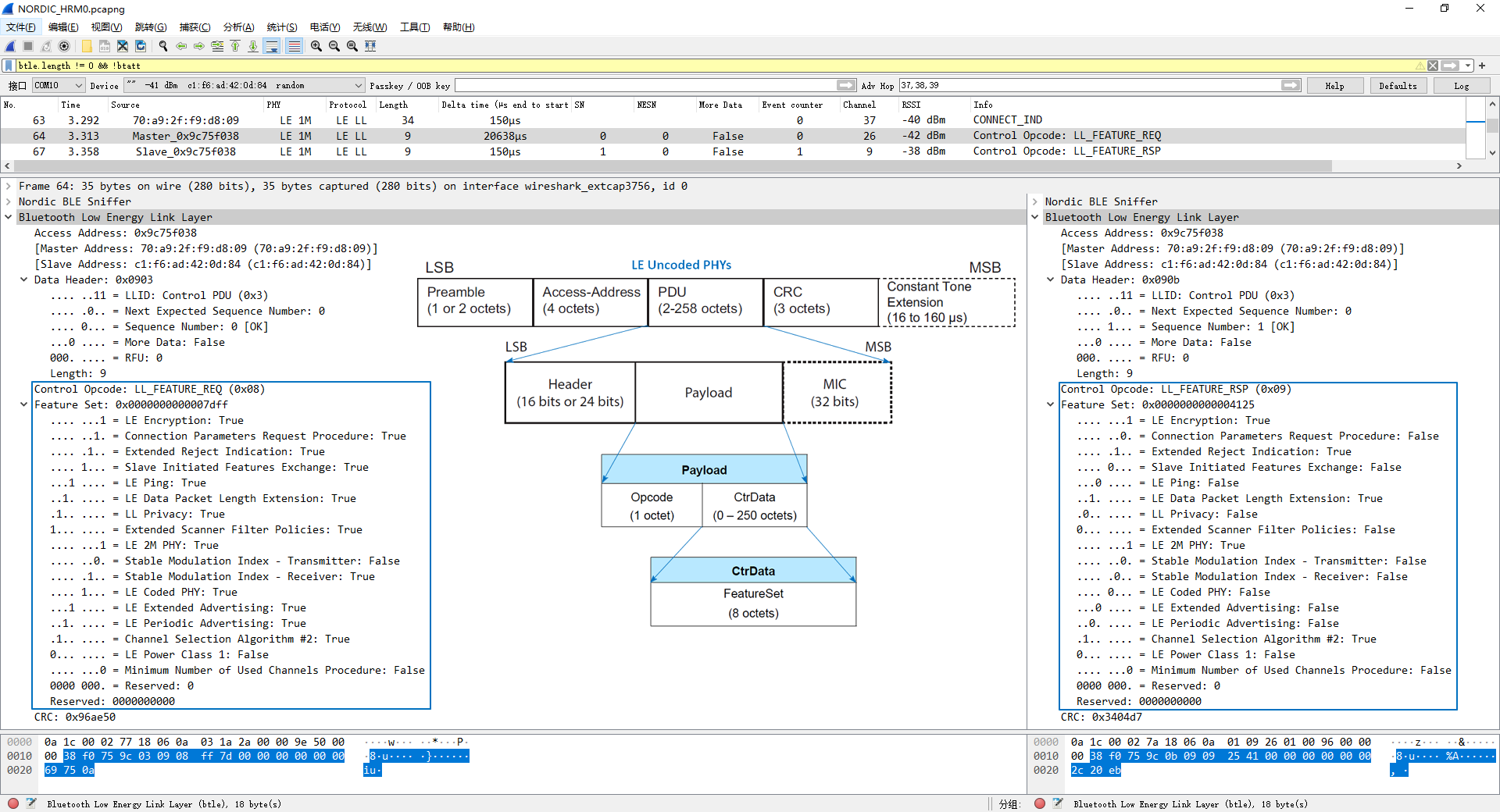Jump to the last packet
Screen dimensions: 1500x812
[x=252, y=46]
